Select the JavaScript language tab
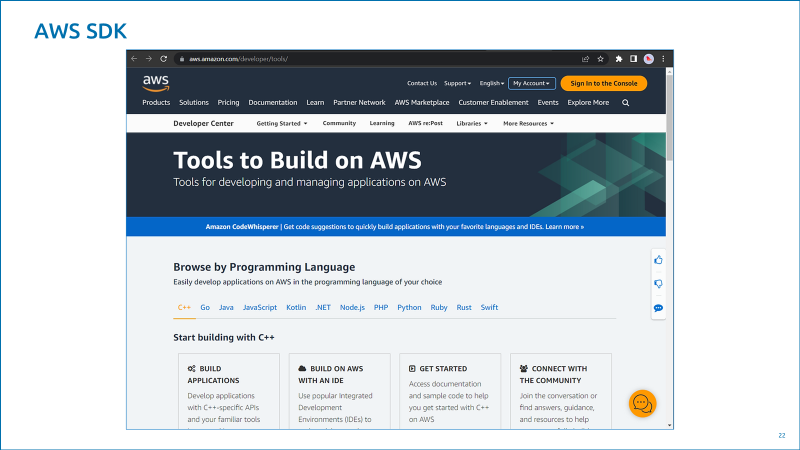Screen dimensions: 800x450 point(260,307)
